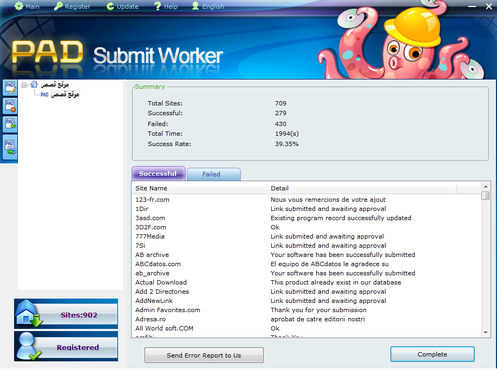Image resolution: width=497 pixels, height=370 pixels.
Task: Select the Add 2 Directories row
Action: [x=307, y=292]
